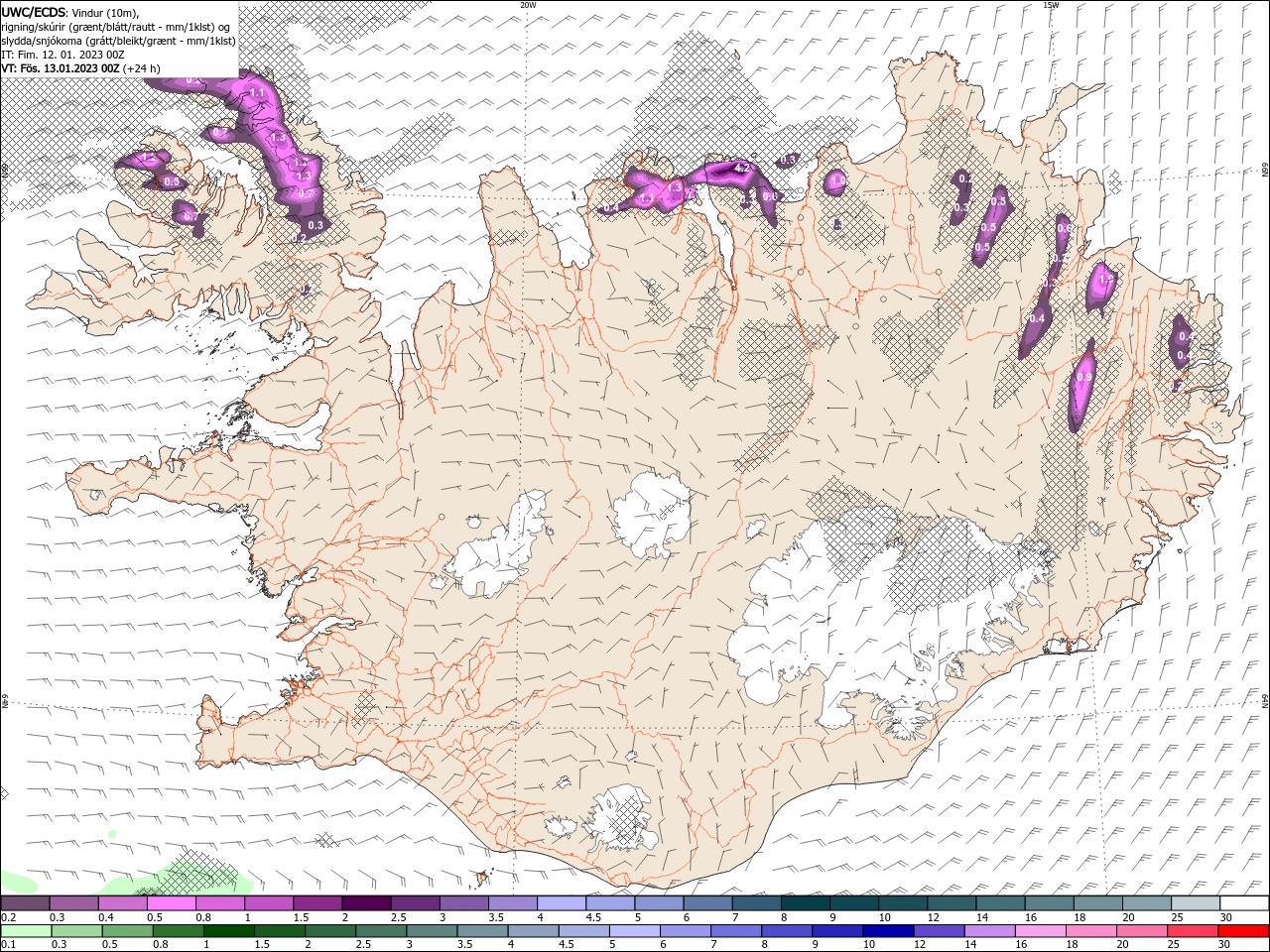Click the '1.0' snowfall value label
Image resolution: width=1270 pixels, height=952 pixels.
point(836,180)
